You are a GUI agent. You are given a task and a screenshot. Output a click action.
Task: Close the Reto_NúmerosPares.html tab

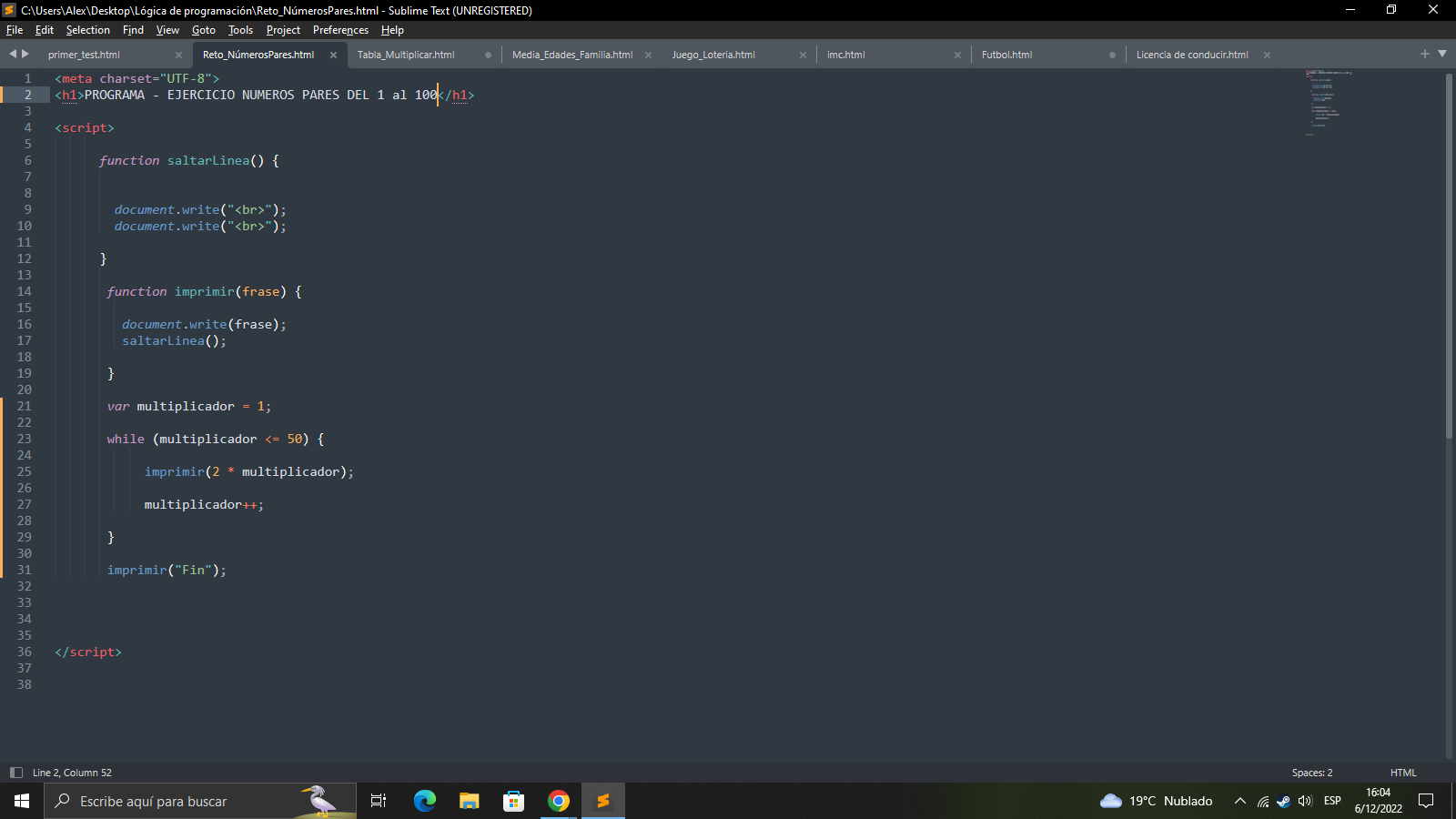333,55
